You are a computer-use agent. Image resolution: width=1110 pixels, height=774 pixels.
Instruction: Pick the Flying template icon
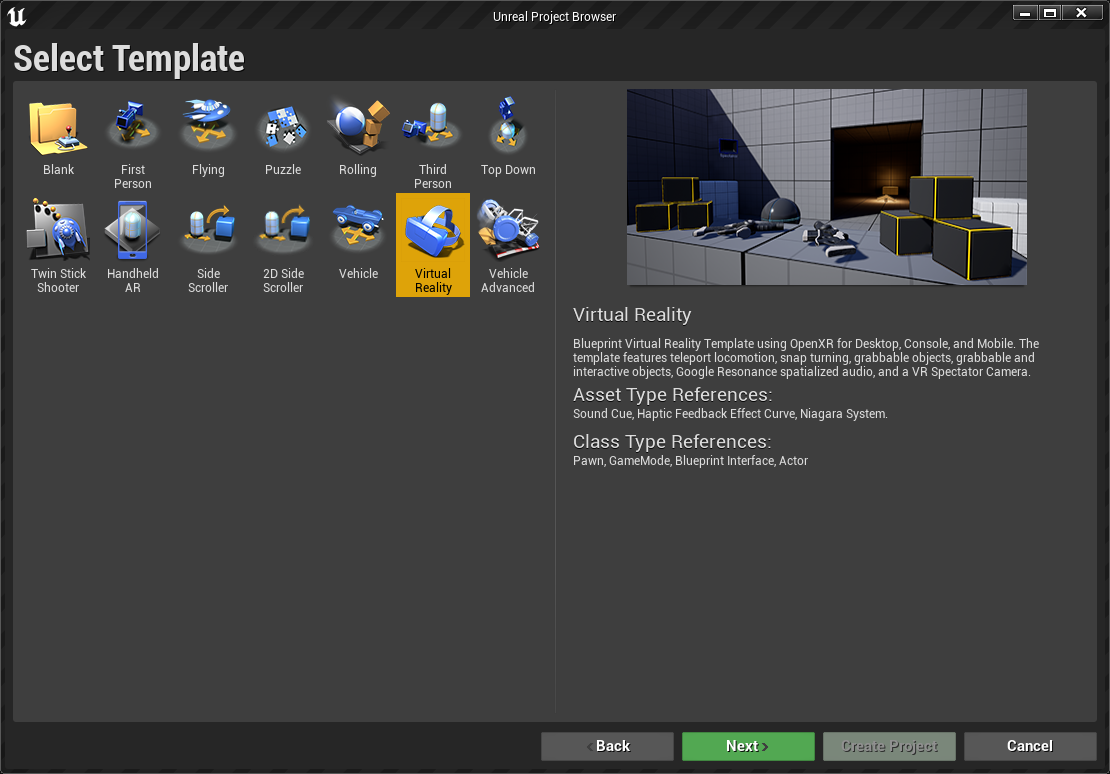207,125
